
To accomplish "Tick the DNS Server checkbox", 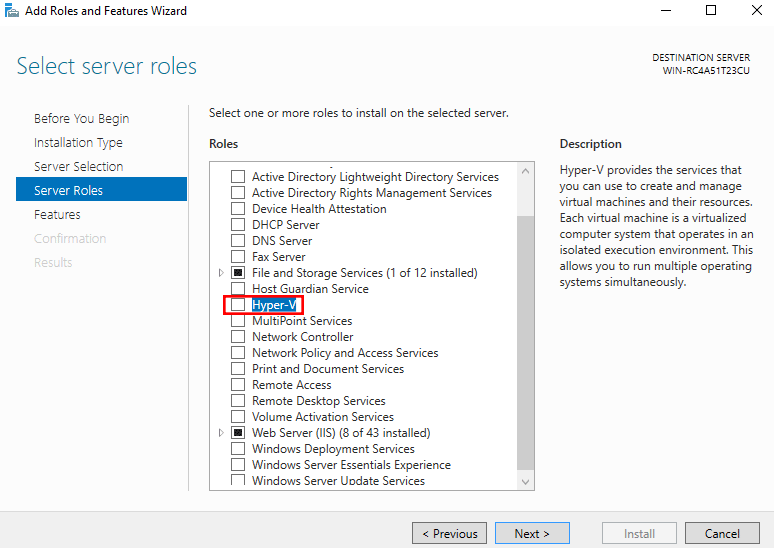I will [x=238, y=241].
